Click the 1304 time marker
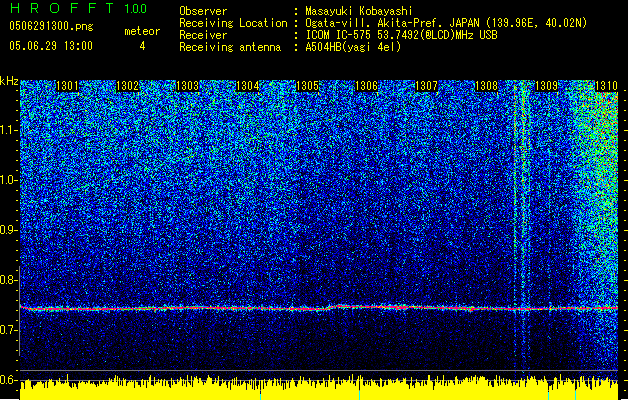This screenshot has width=629, height=400. pos(247,86)
